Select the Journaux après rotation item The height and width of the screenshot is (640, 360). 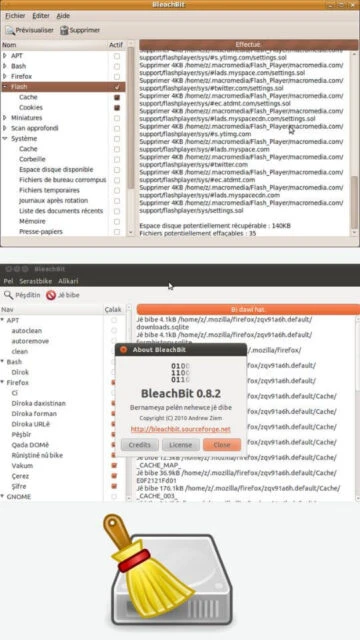53,201
